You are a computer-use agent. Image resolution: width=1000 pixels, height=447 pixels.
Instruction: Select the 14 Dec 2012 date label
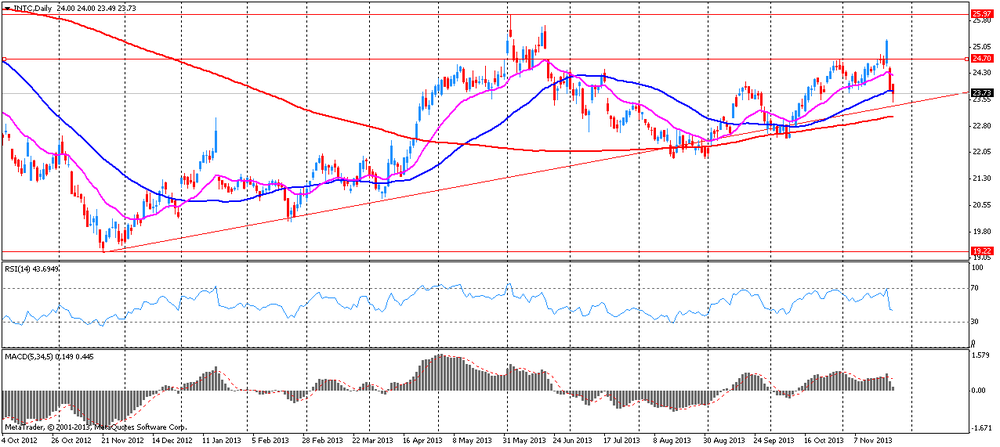coord(174,441)
